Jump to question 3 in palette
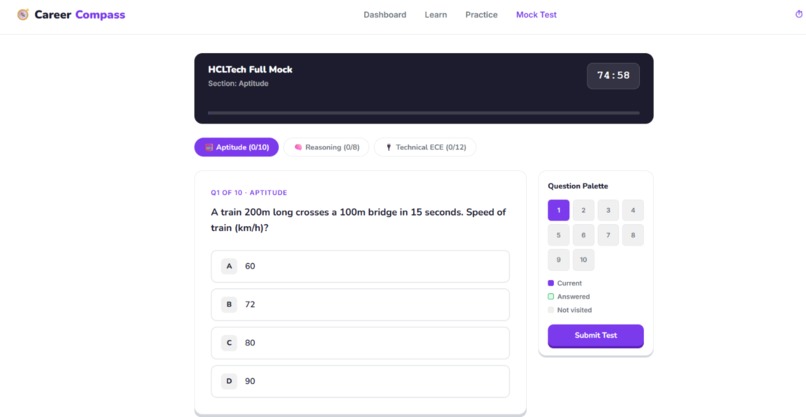This screenshot has height=417, width=806. pos(608,210)
